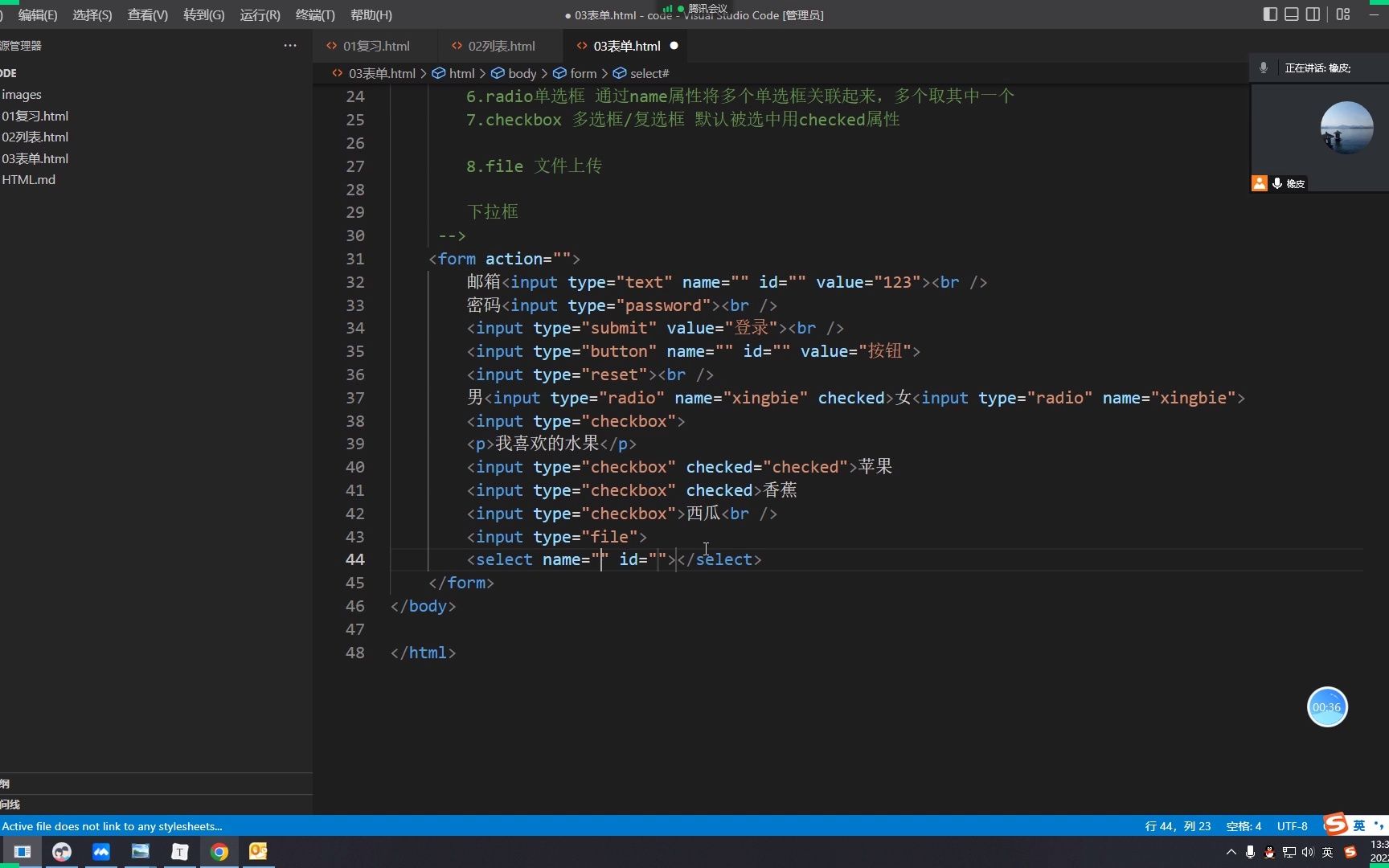
Task: Click speaker avatar thumbnail in meeting panel
Action: point(1346,128)
